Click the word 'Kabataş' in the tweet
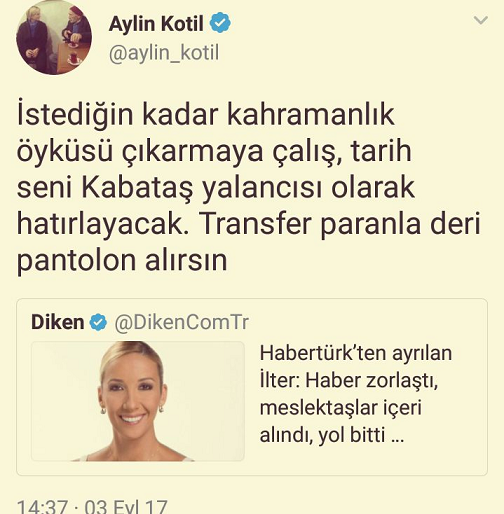The height and width of the screenshot is (514, 504). [x=137, y=188]
